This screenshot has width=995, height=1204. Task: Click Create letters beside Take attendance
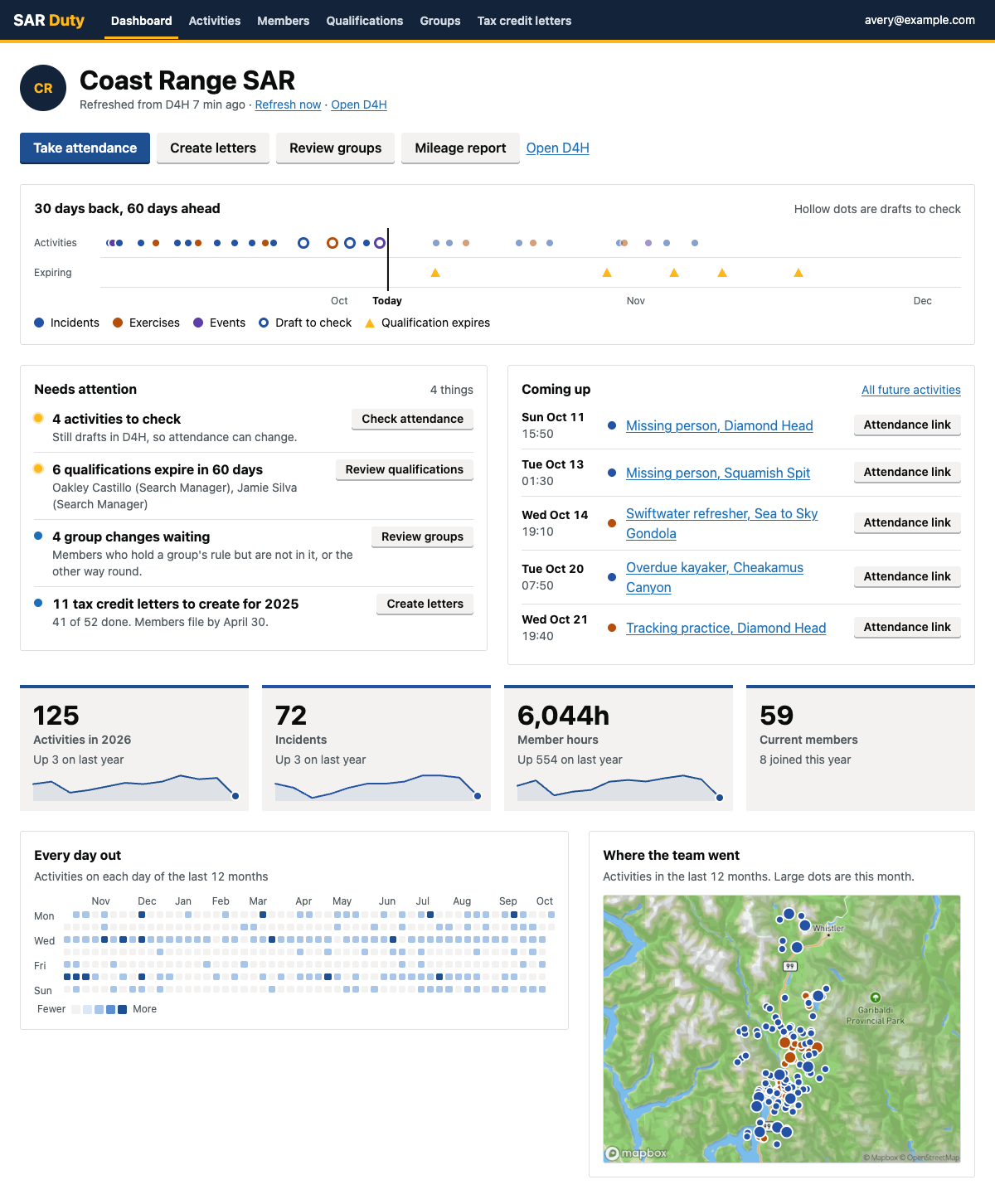[213, 148]
